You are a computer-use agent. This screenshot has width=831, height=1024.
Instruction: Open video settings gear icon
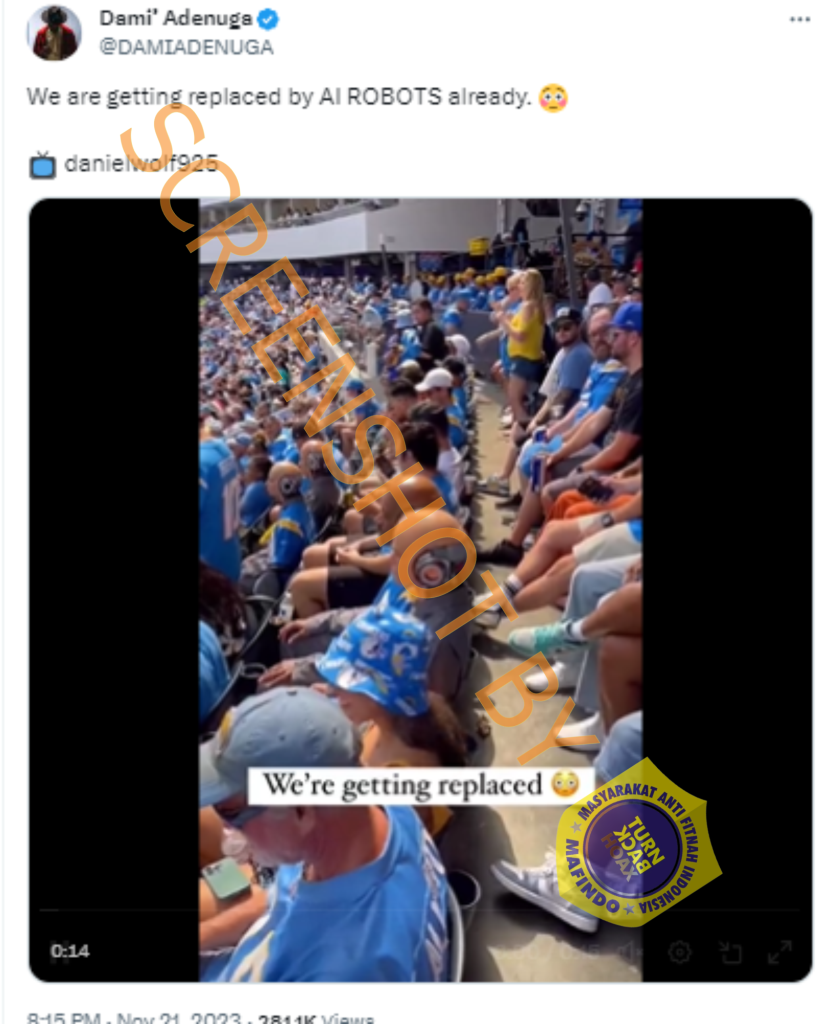coord(679,952)
